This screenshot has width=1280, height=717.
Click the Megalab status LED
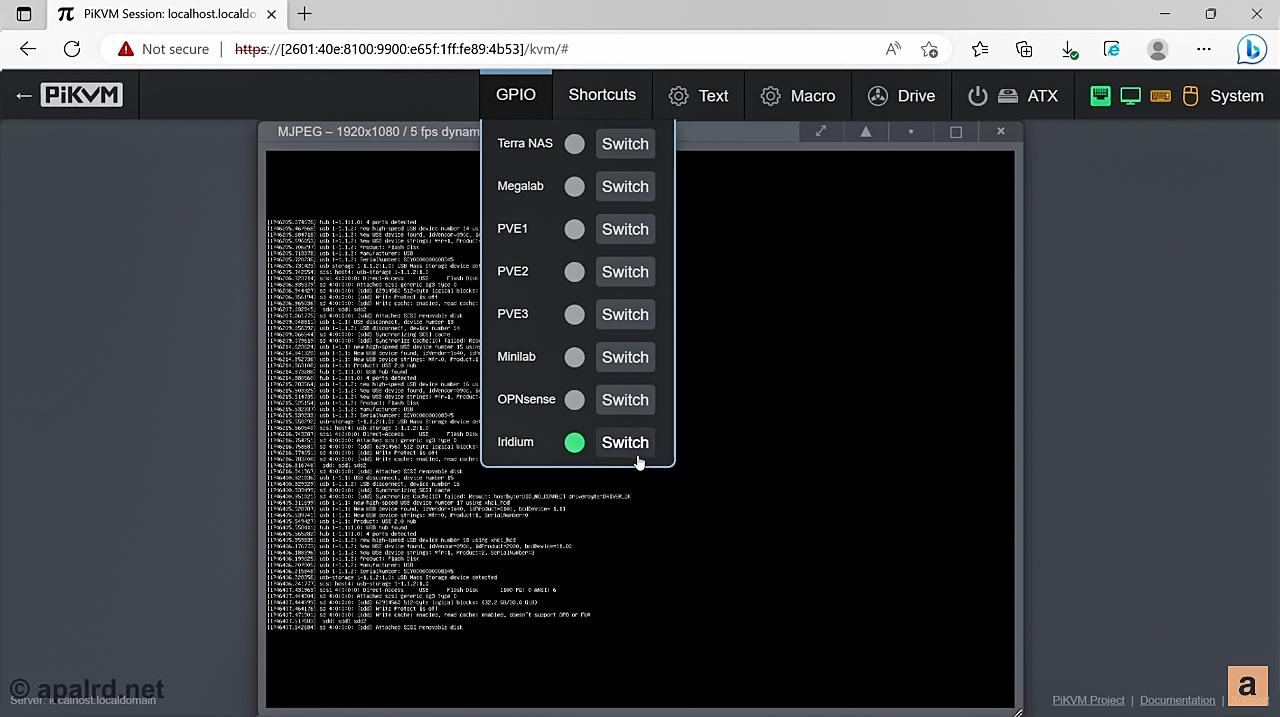(574, 186)
